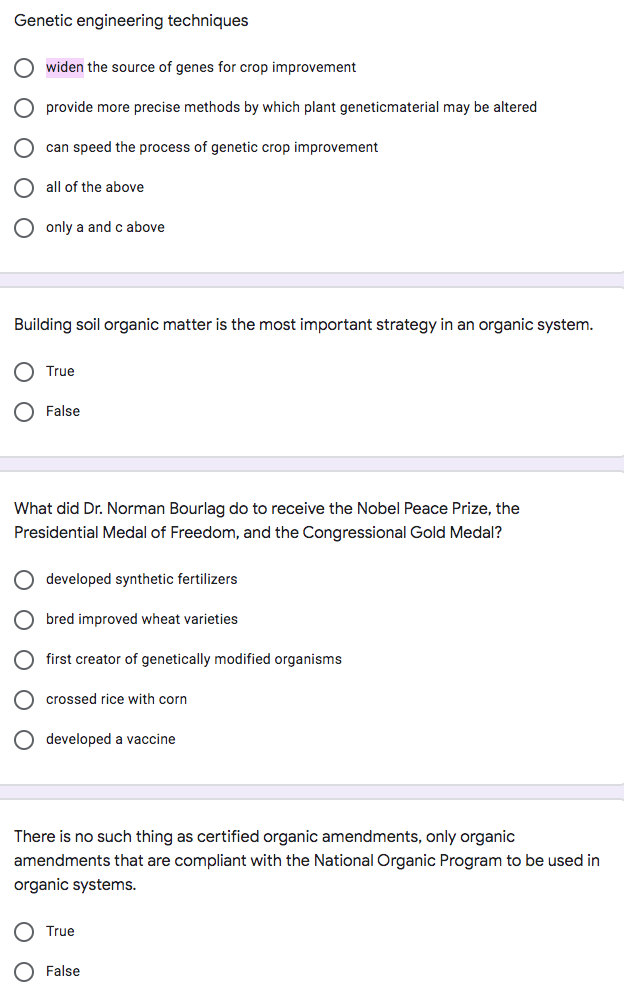This screenshot has width=624, height=1004.
Task: Mark True for soil organic matter question
Action: 23,372
